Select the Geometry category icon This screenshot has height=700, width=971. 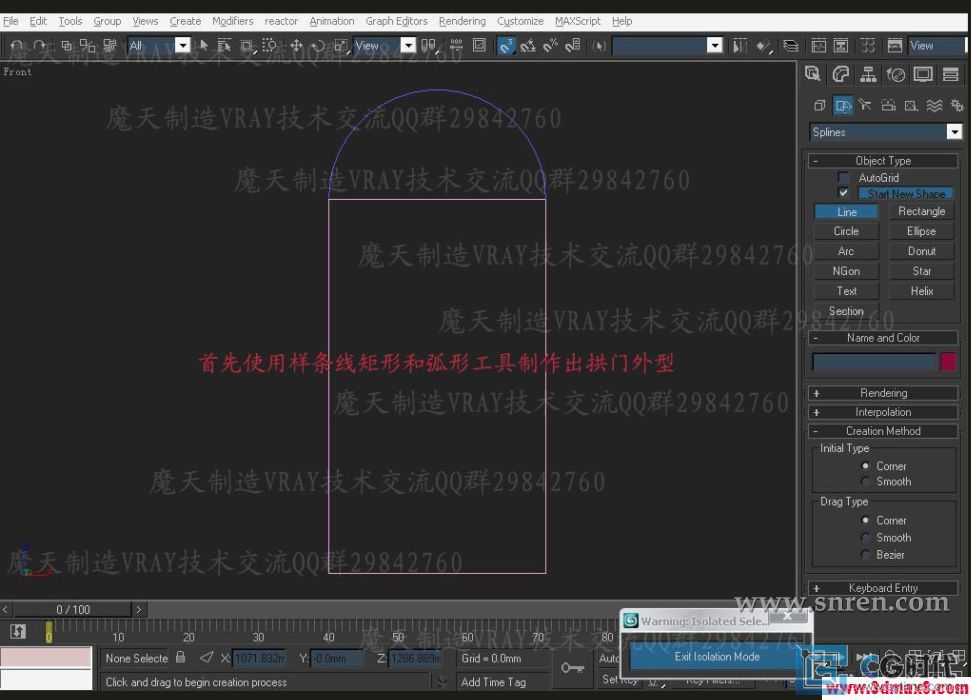(x=819, y=105)
